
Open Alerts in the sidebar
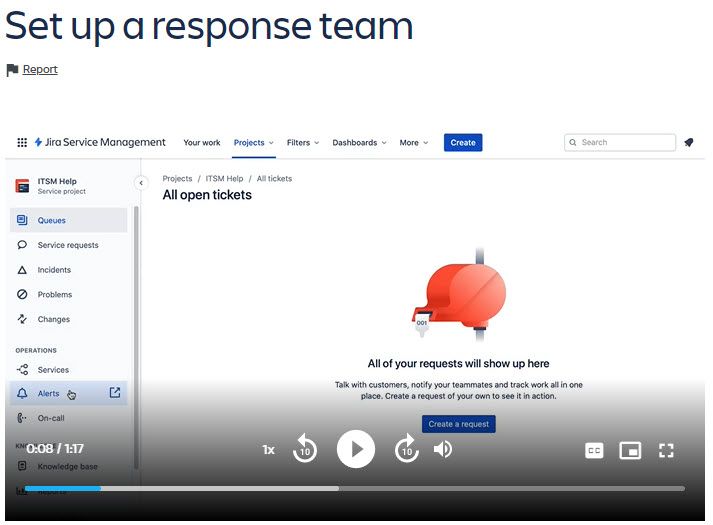coord(69,393)
